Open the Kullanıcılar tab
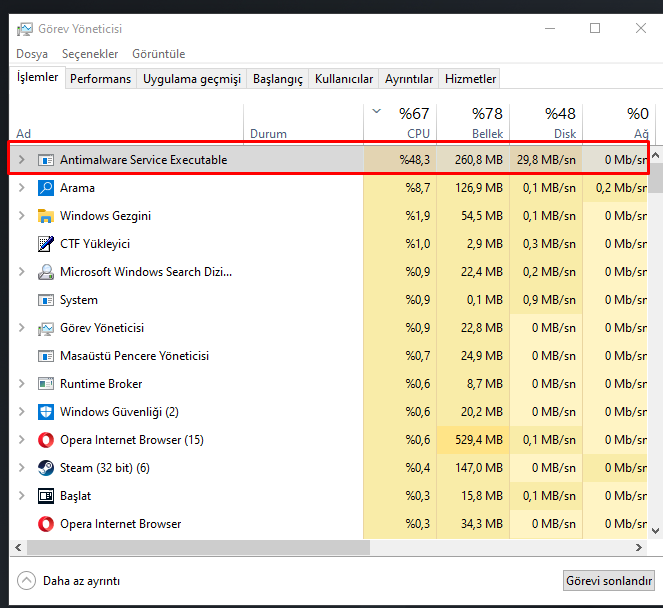663x608 pixels. [344, 79]
